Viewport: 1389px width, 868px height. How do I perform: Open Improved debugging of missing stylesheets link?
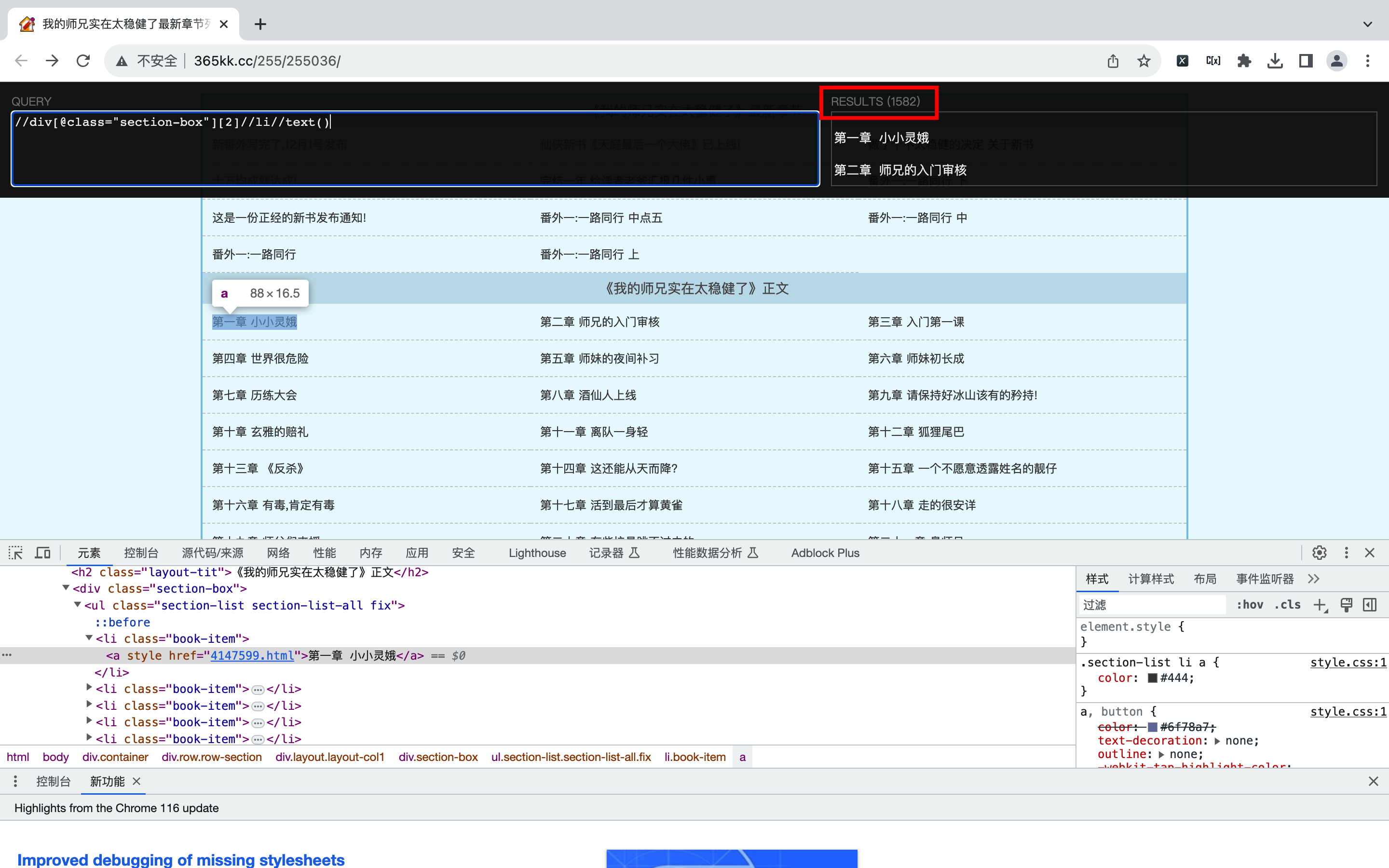tap(181, 859)
